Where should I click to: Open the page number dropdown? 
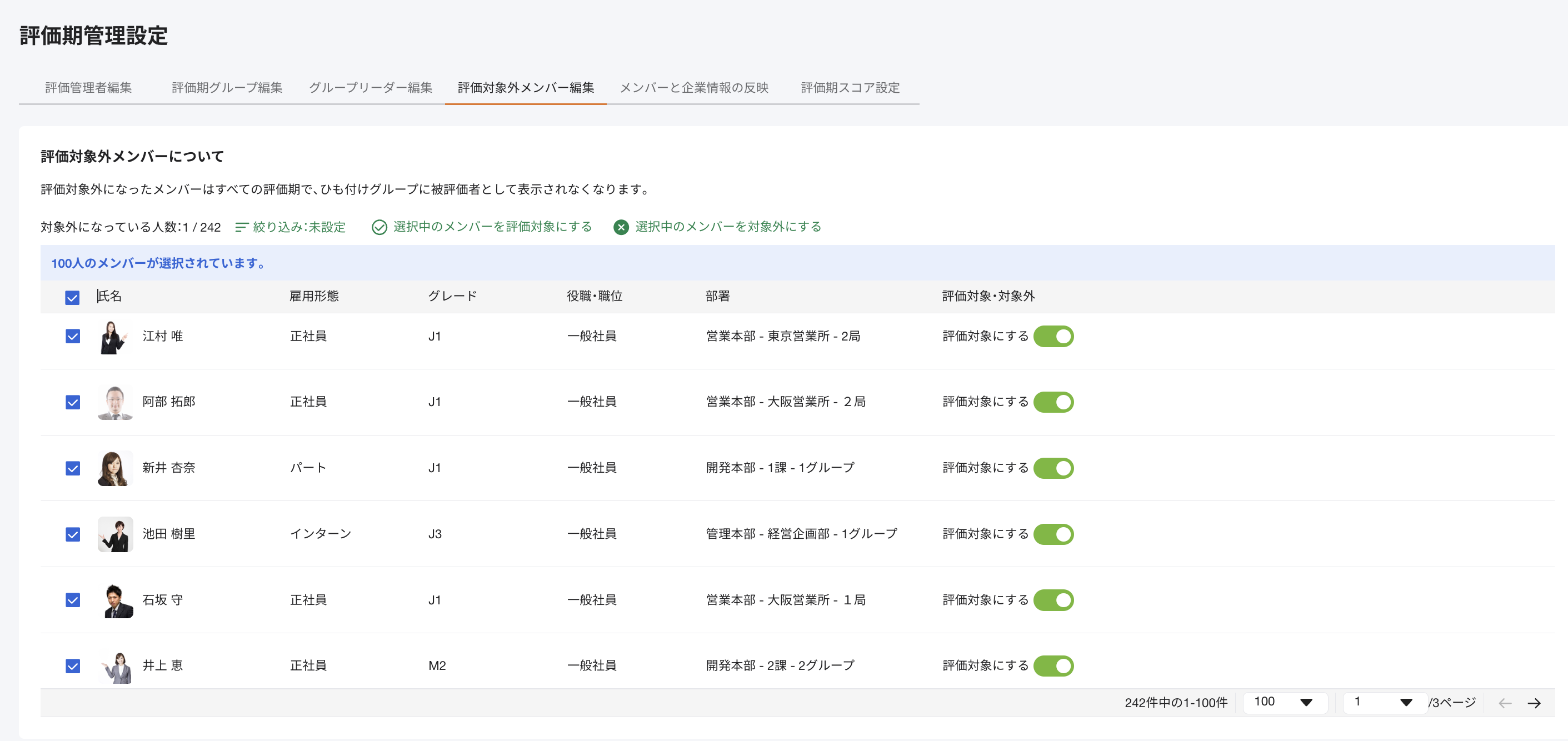(x=1384, y=702)
